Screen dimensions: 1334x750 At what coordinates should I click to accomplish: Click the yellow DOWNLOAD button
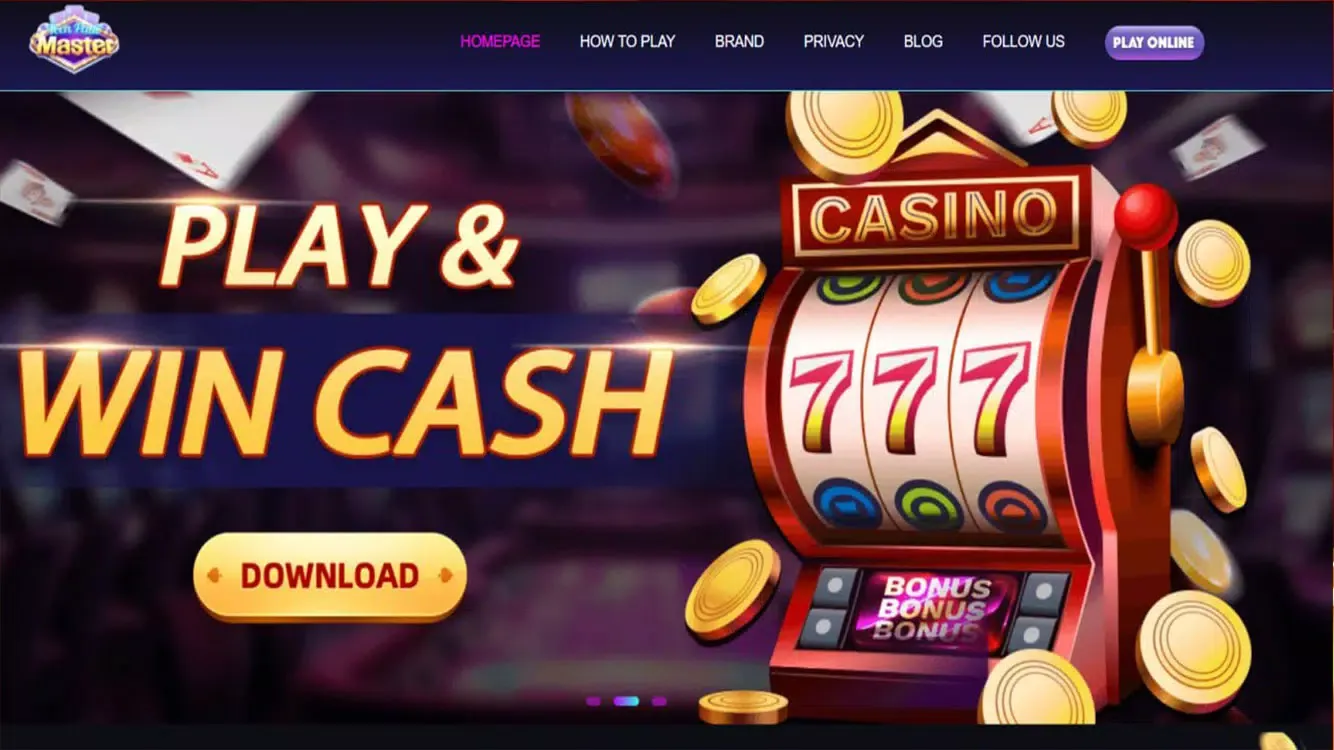[x=330, y=577]
